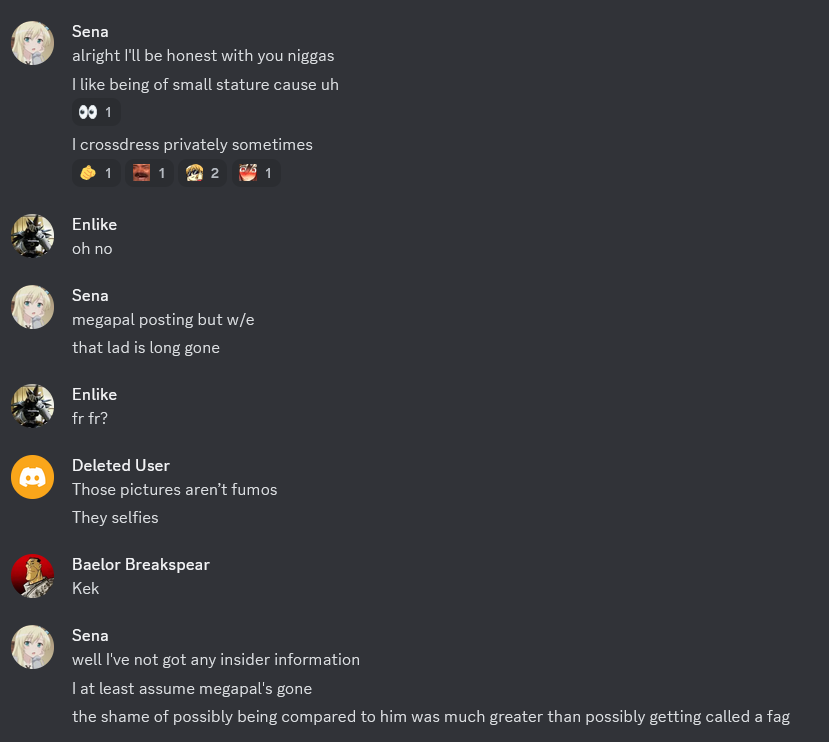Toggle the red face reaction beside the hand emoji
The image size is (829, 742).
[x=149, y=173]
